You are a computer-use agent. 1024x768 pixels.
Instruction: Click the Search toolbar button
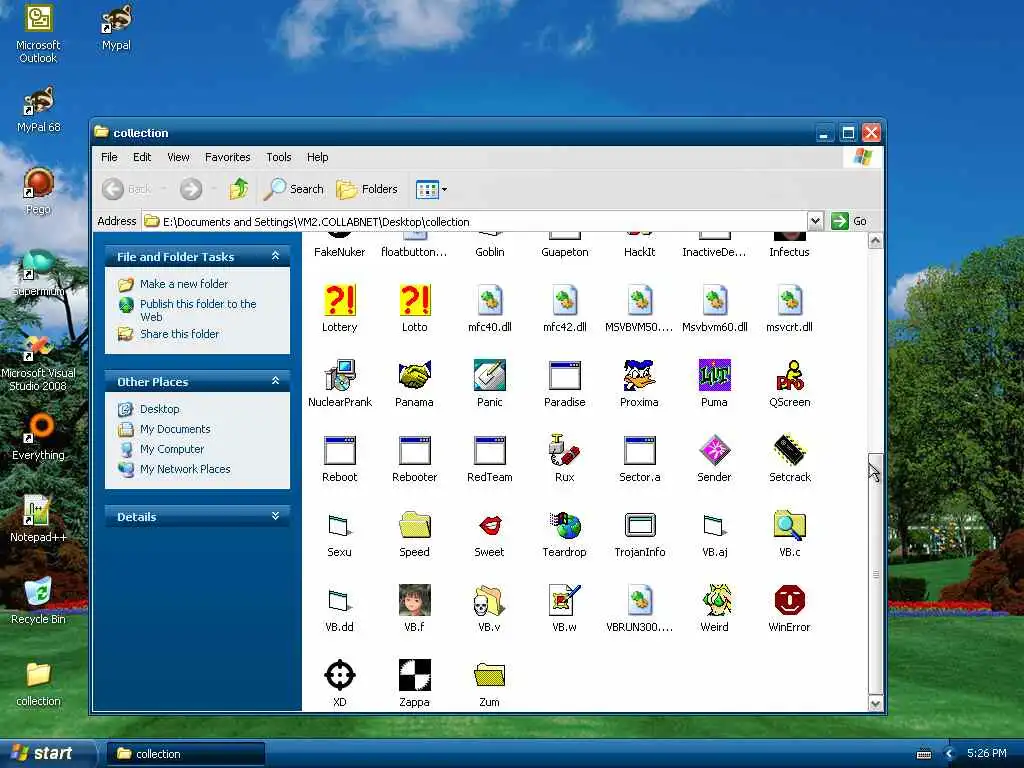[294, 189]
